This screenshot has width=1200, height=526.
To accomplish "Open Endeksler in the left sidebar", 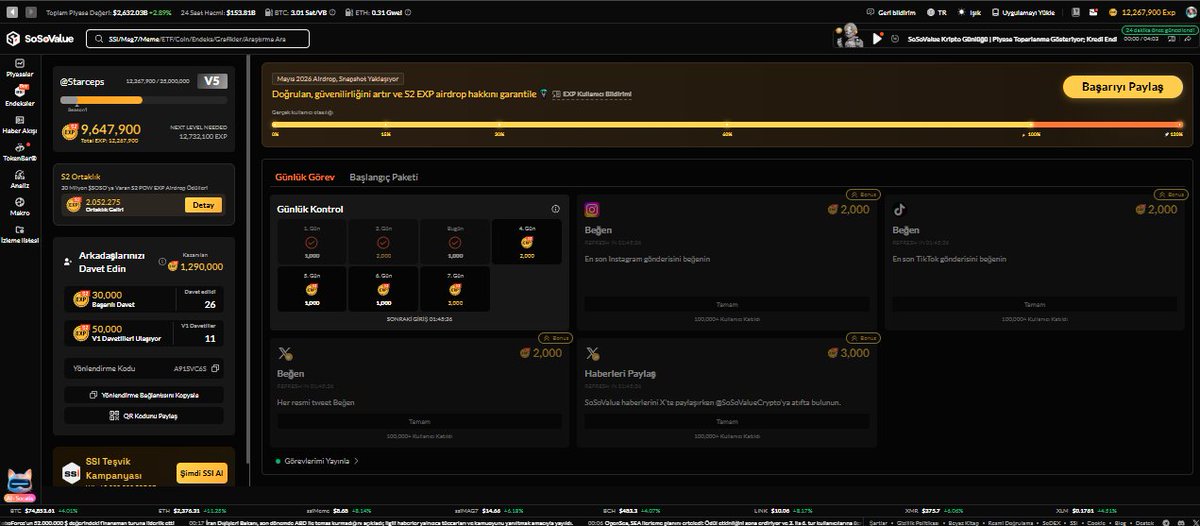I will coord(19,95).
